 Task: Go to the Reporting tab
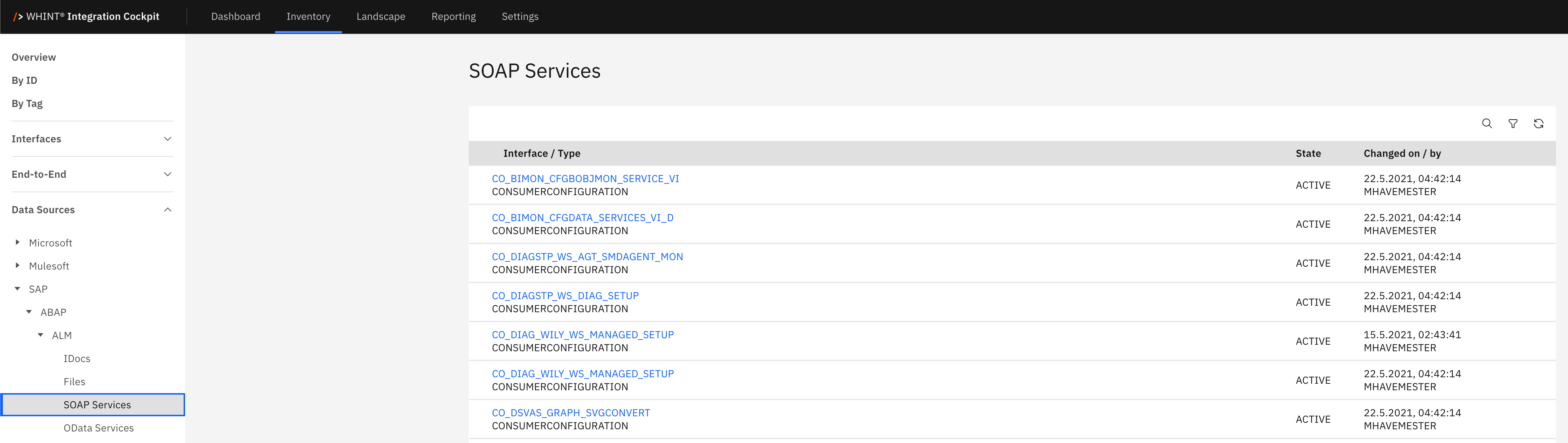pyautogui.click(x=454, y=16)
